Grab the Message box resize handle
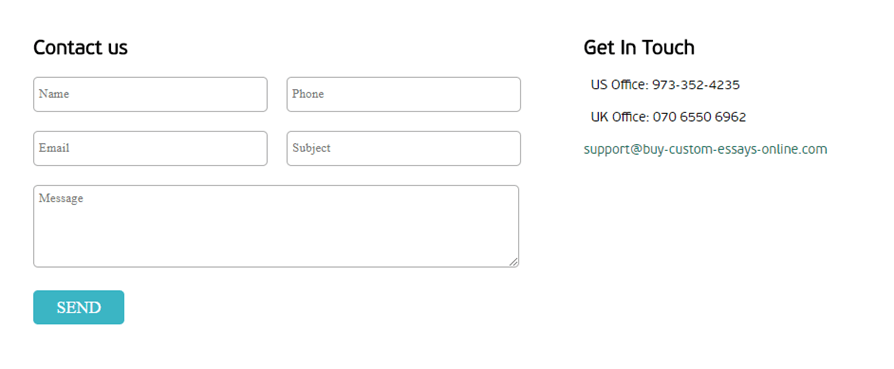 tap(514, 262)
